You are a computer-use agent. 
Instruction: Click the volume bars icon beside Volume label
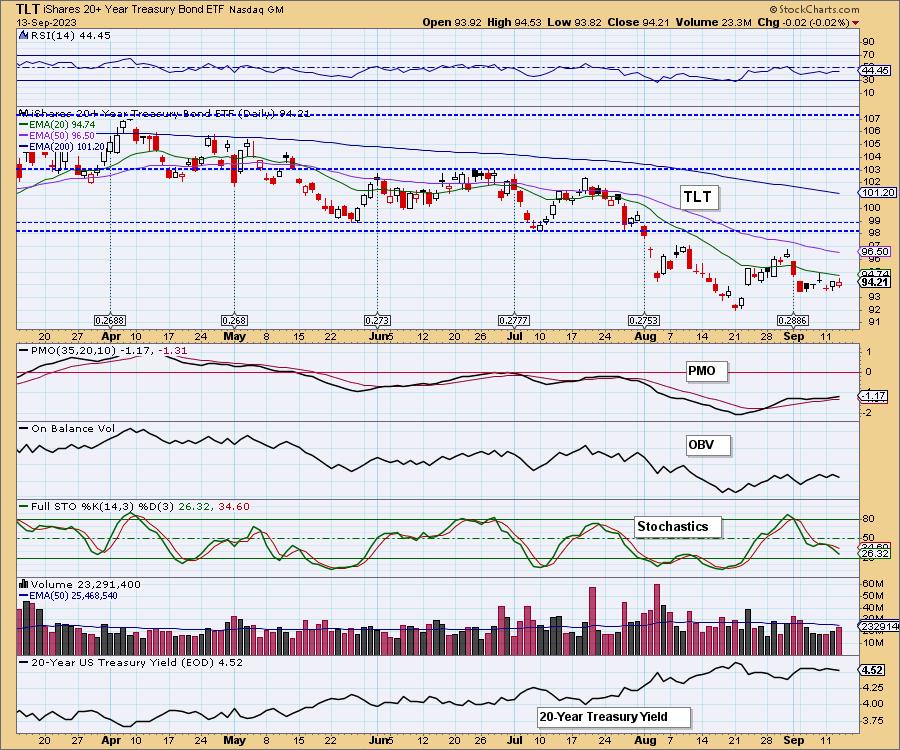[x=24, y=584]
